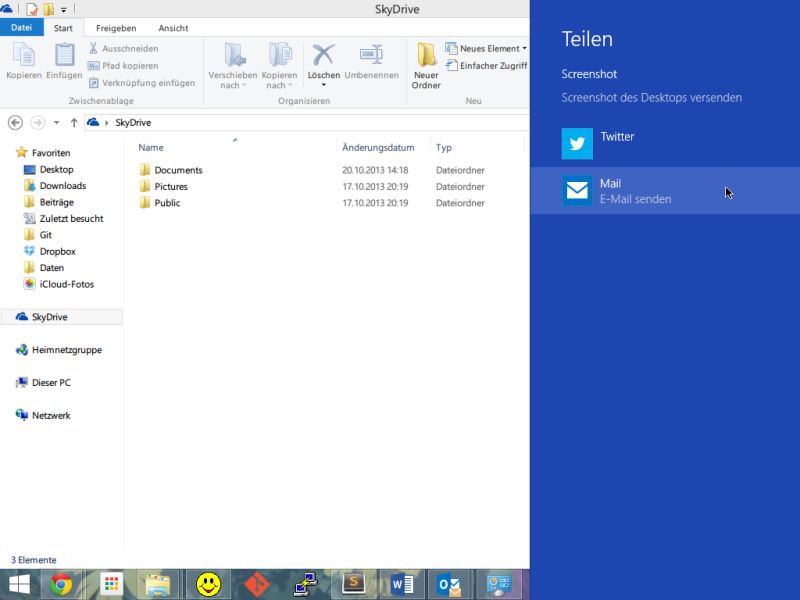Click the Windows Start button

point(19,584)
